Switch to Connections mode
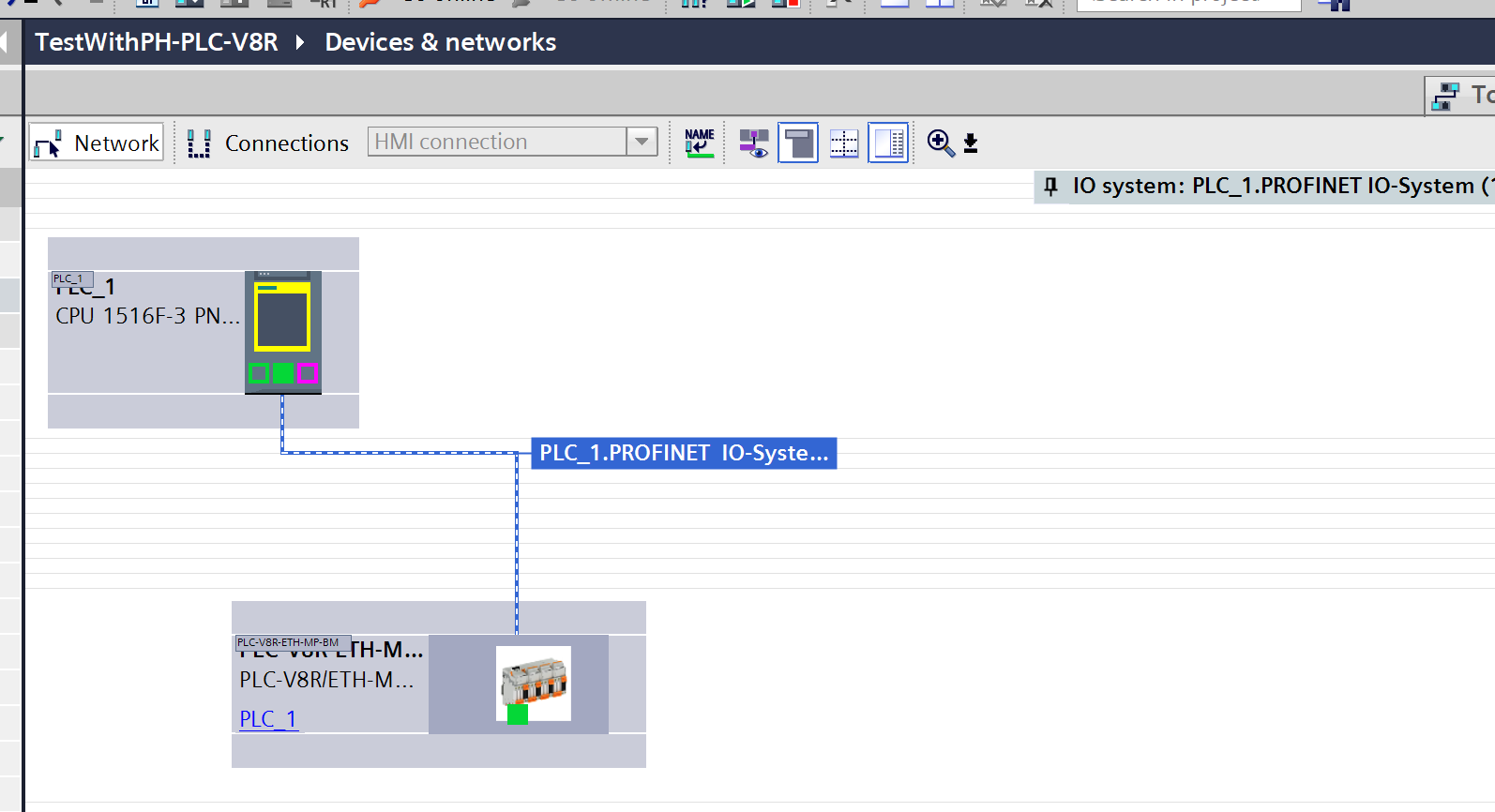The image size is (1495, 812). tap(268, 143)
